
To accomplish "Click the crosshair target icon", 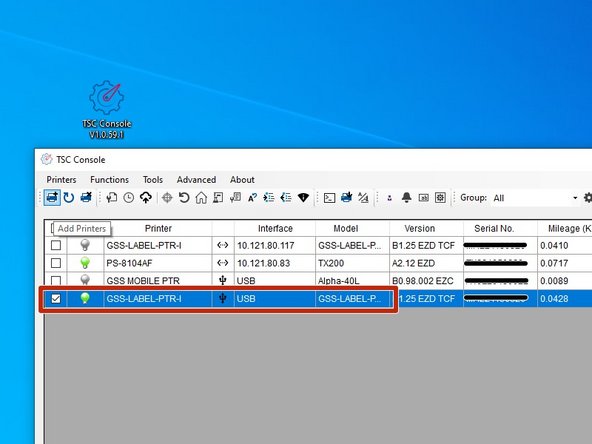I will click(167, 197).
